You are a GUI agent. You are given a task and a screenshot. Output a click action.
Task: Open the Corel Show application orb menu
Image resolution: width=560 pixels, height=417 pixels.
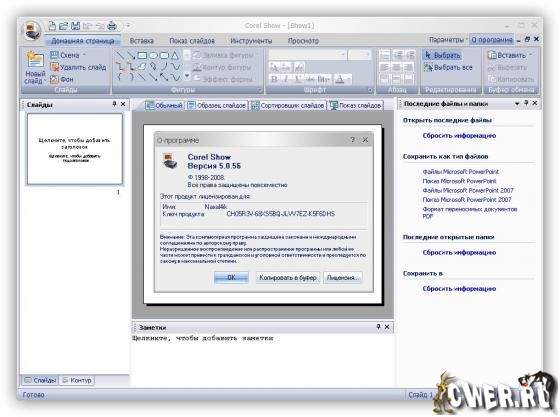pos(32,31)
